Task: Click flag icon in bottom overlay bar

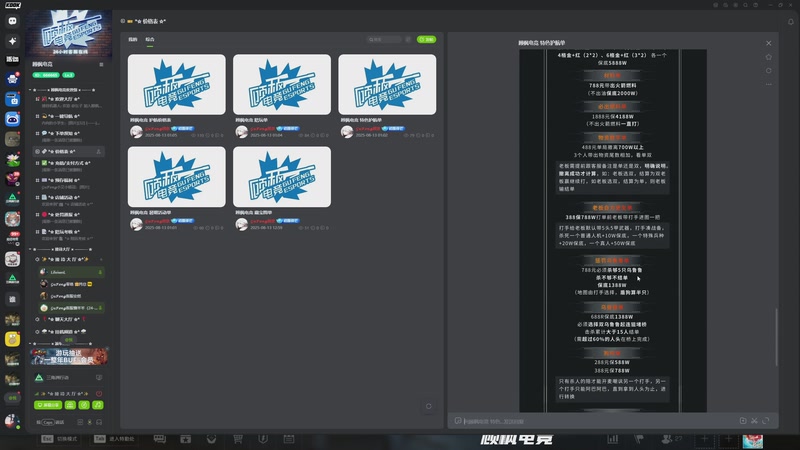Action: tap(639, 439)
